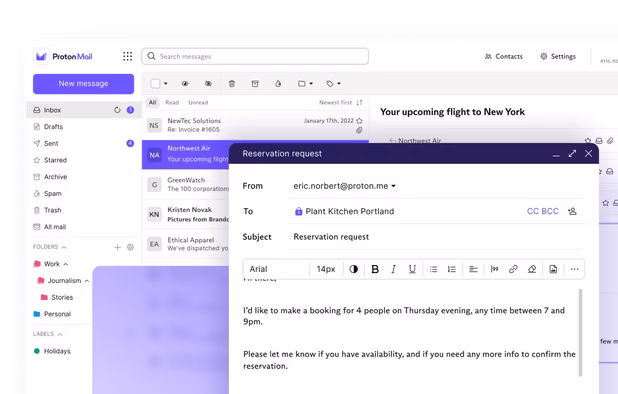
Task: Clear formatting with the eraser icon
Action: tap(532, 269)
